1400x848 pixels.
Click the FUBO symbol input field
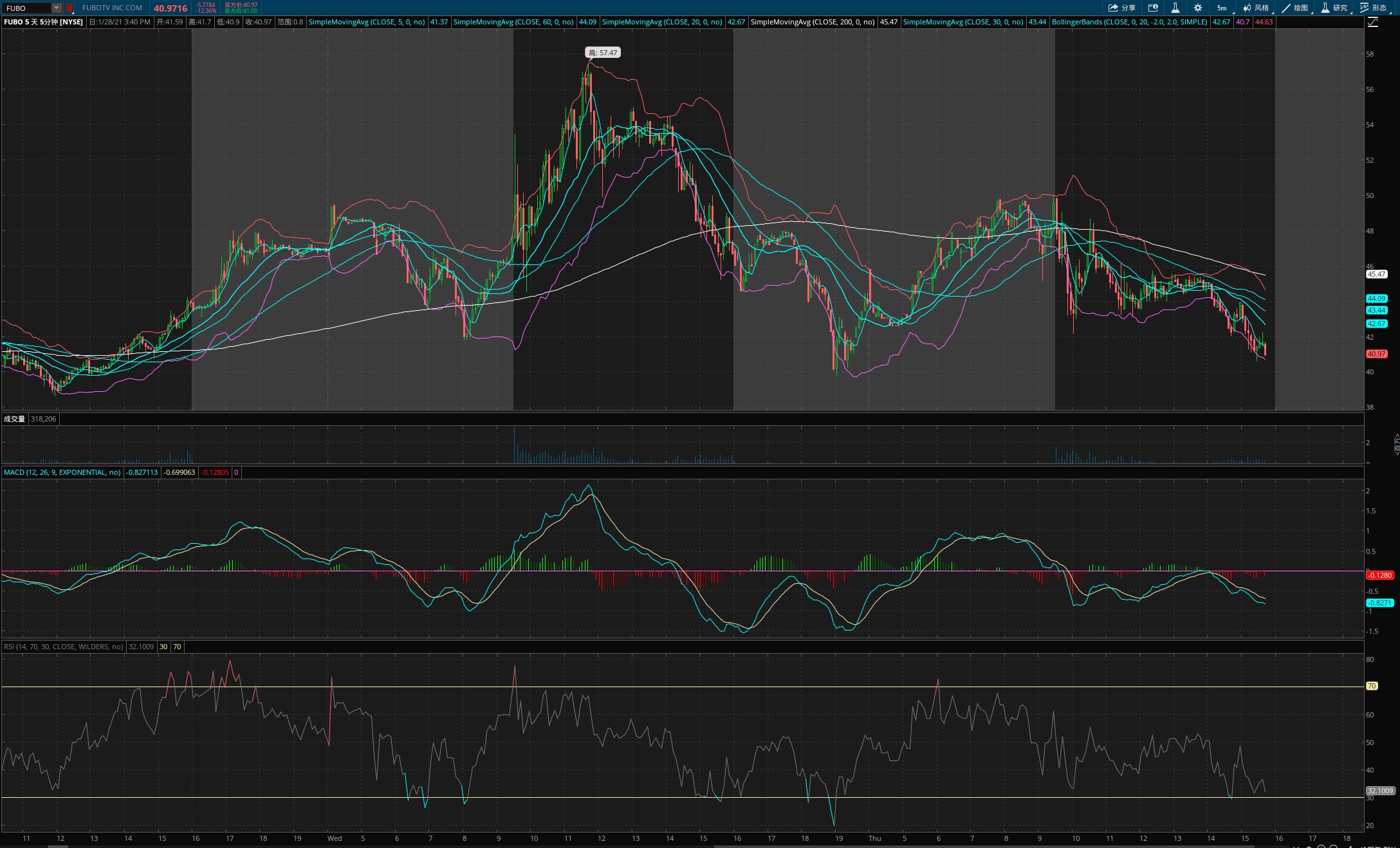27,8
